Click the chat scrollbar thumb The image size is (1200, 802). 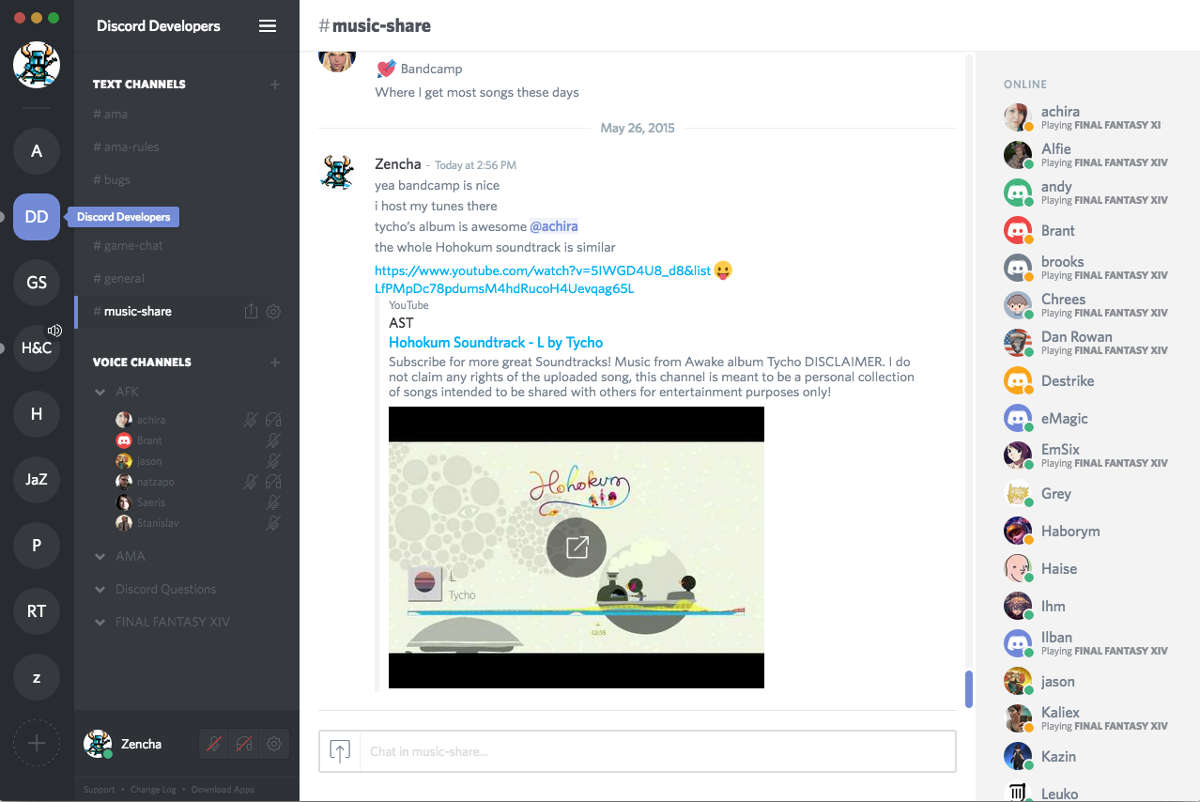pyautogui.click(x=968, y=689)
